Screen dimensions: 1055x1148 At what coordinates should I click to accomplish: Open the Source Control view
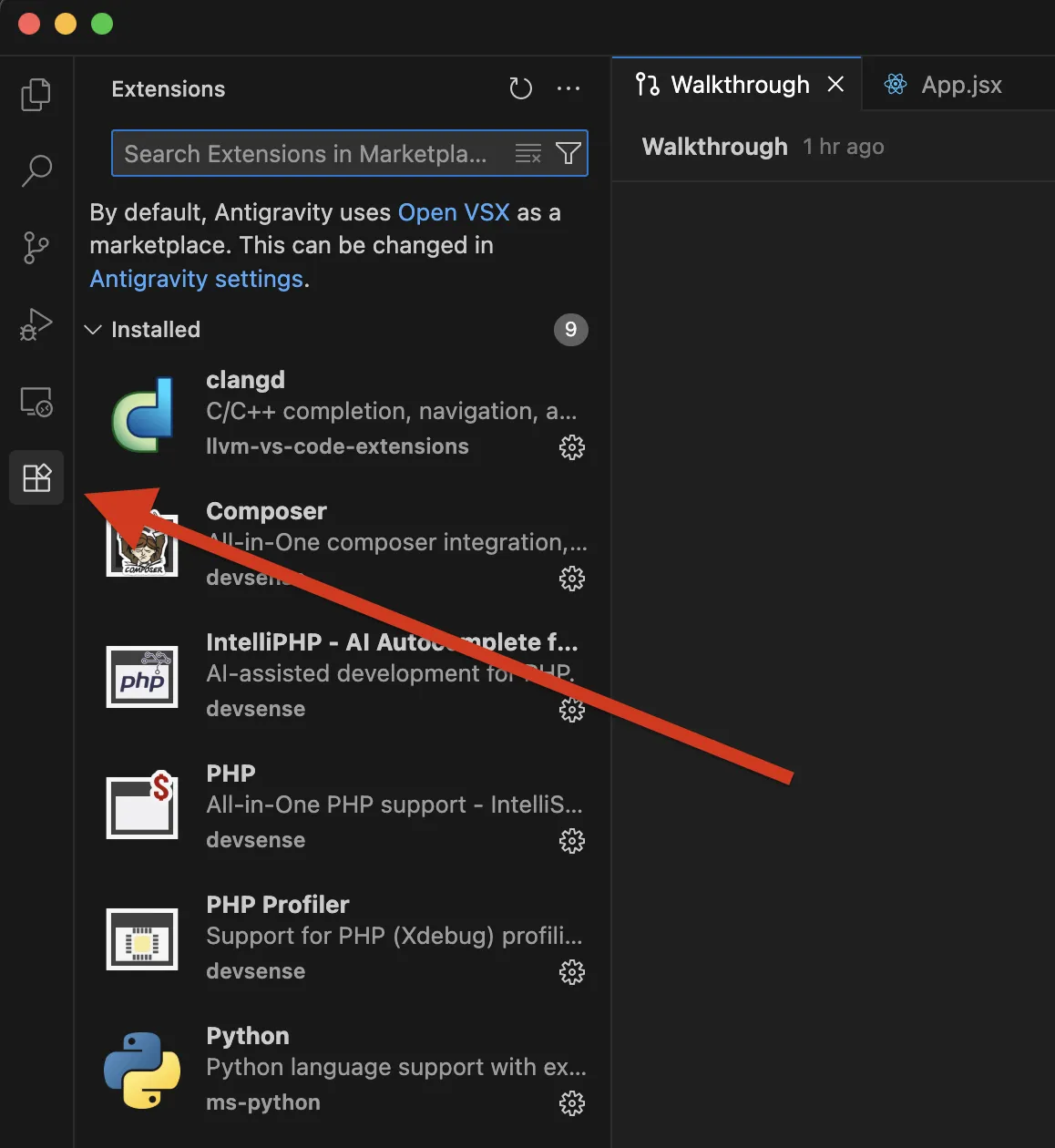click(x=36, y=247)
